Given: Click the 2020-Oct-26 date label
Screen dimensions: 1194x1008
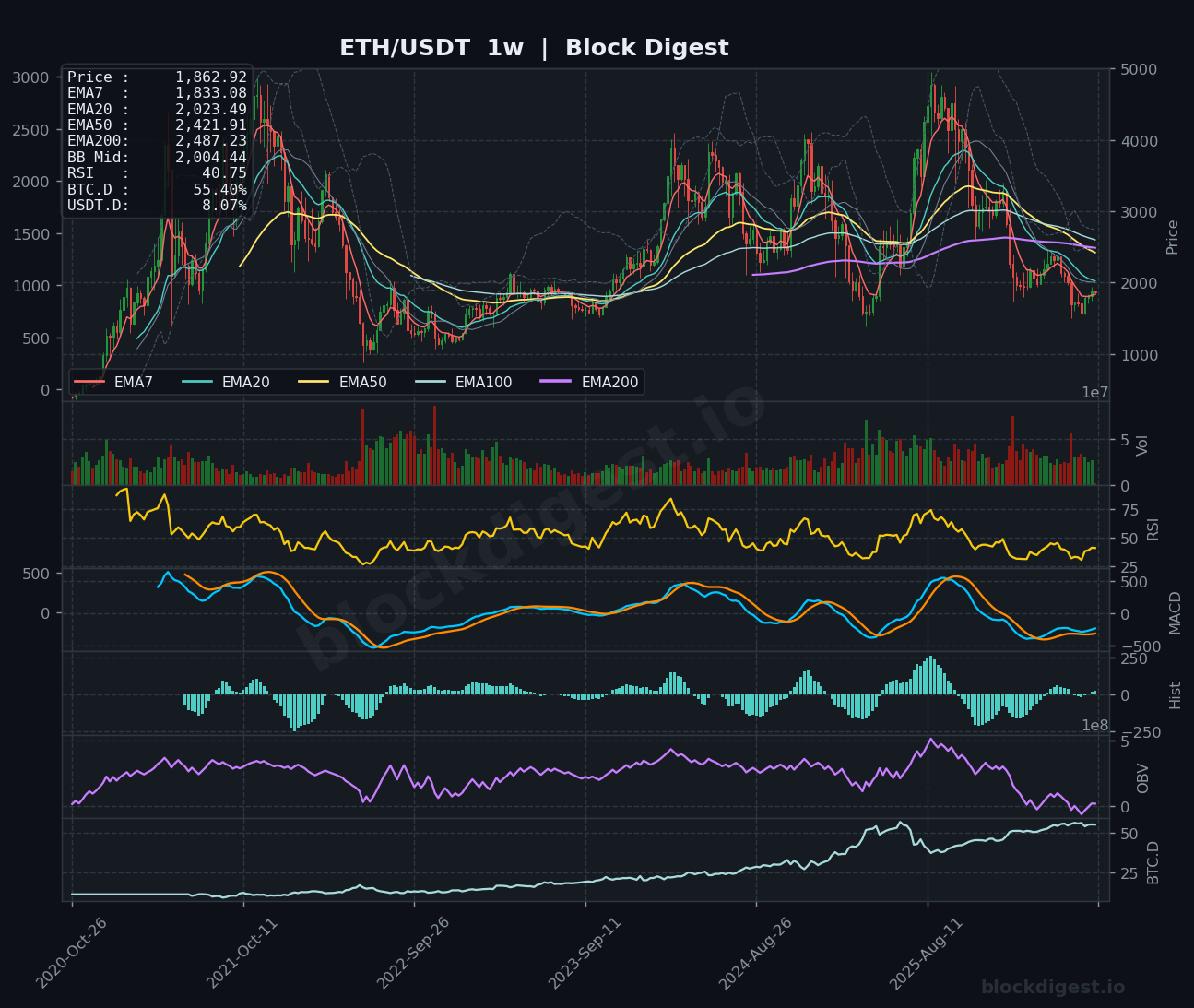Looking at the screenshot, I should coord(72,954).
